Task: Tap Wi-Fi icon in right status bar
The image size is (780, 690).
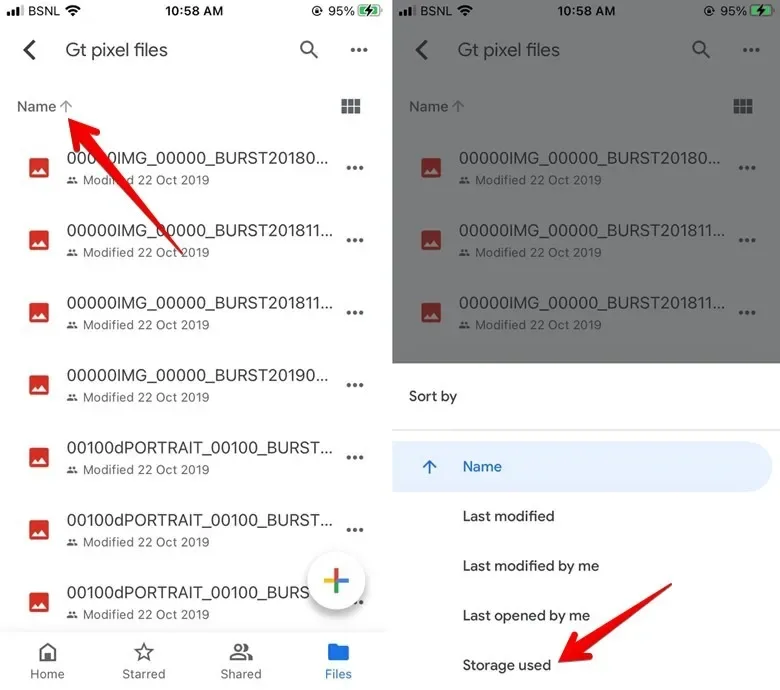Action: tap(465, 10)
